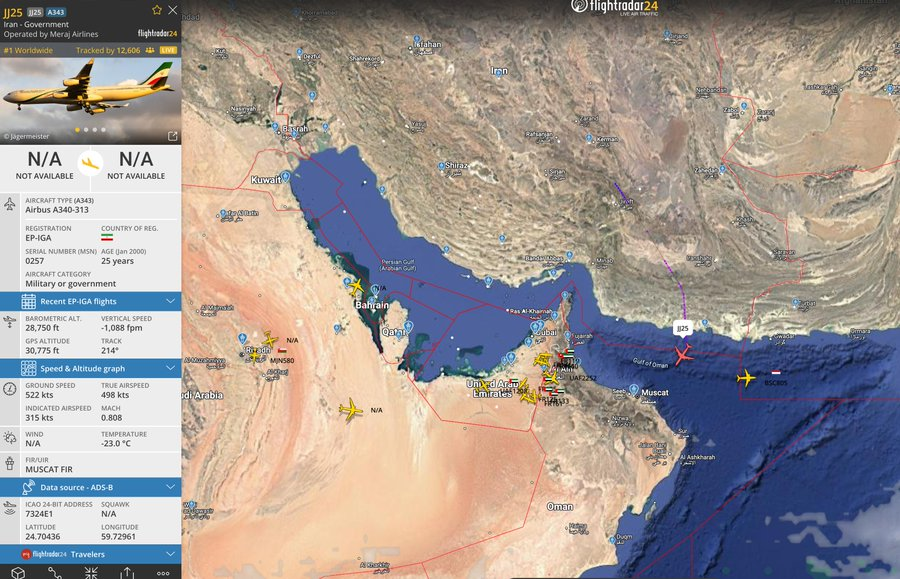Expand Data source - ADS-B section
900x579 pixels.
point(91,487)
